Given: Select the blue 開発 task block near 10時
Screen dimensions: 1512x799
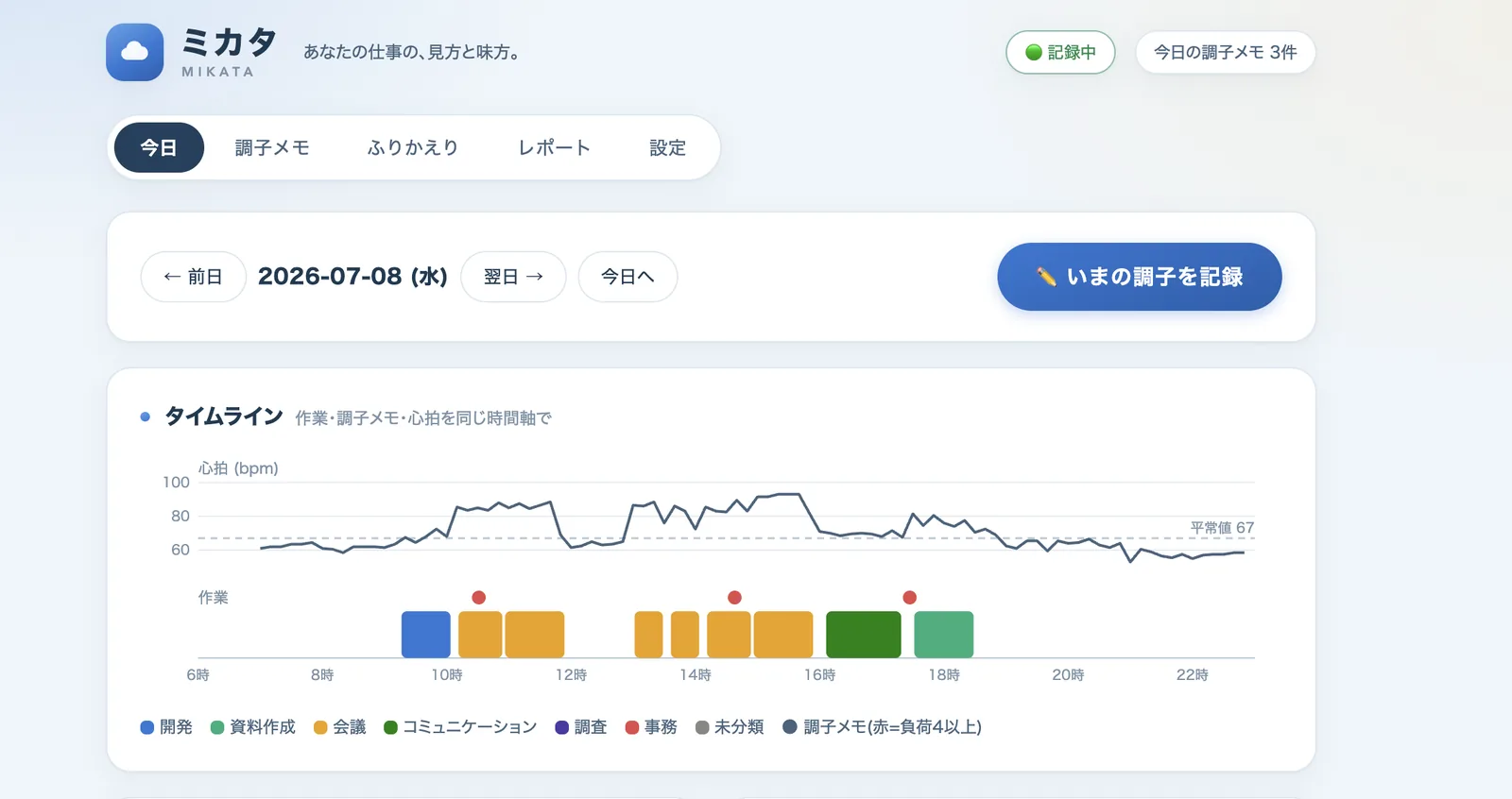Looking at the screenshot, I should [426, 635].
